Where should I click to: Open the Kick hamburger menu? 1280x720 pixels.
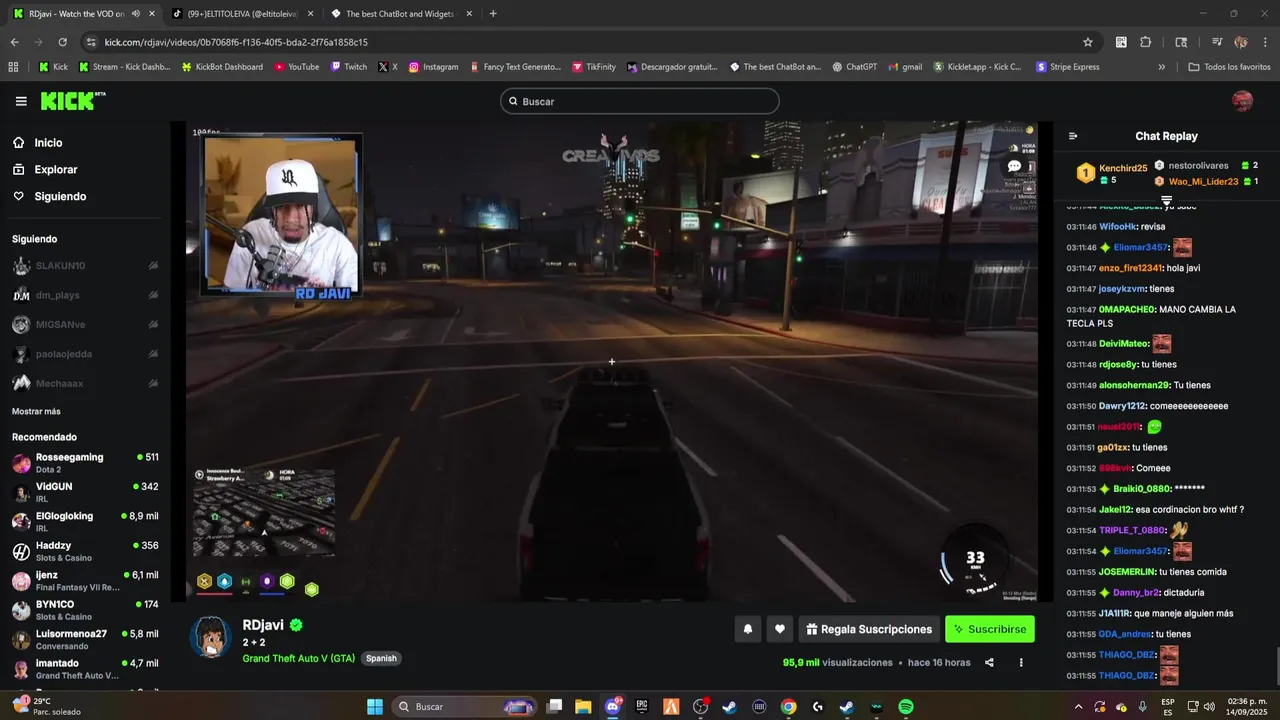point(21,101)
